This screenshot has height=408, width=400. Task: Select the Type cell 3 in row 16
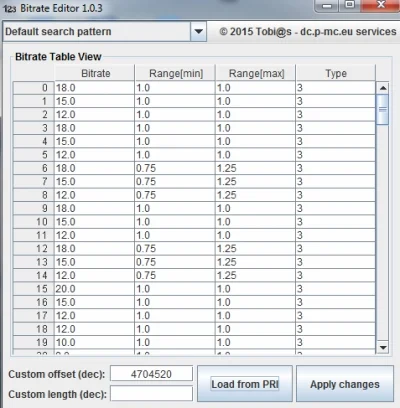pos(336,302)
